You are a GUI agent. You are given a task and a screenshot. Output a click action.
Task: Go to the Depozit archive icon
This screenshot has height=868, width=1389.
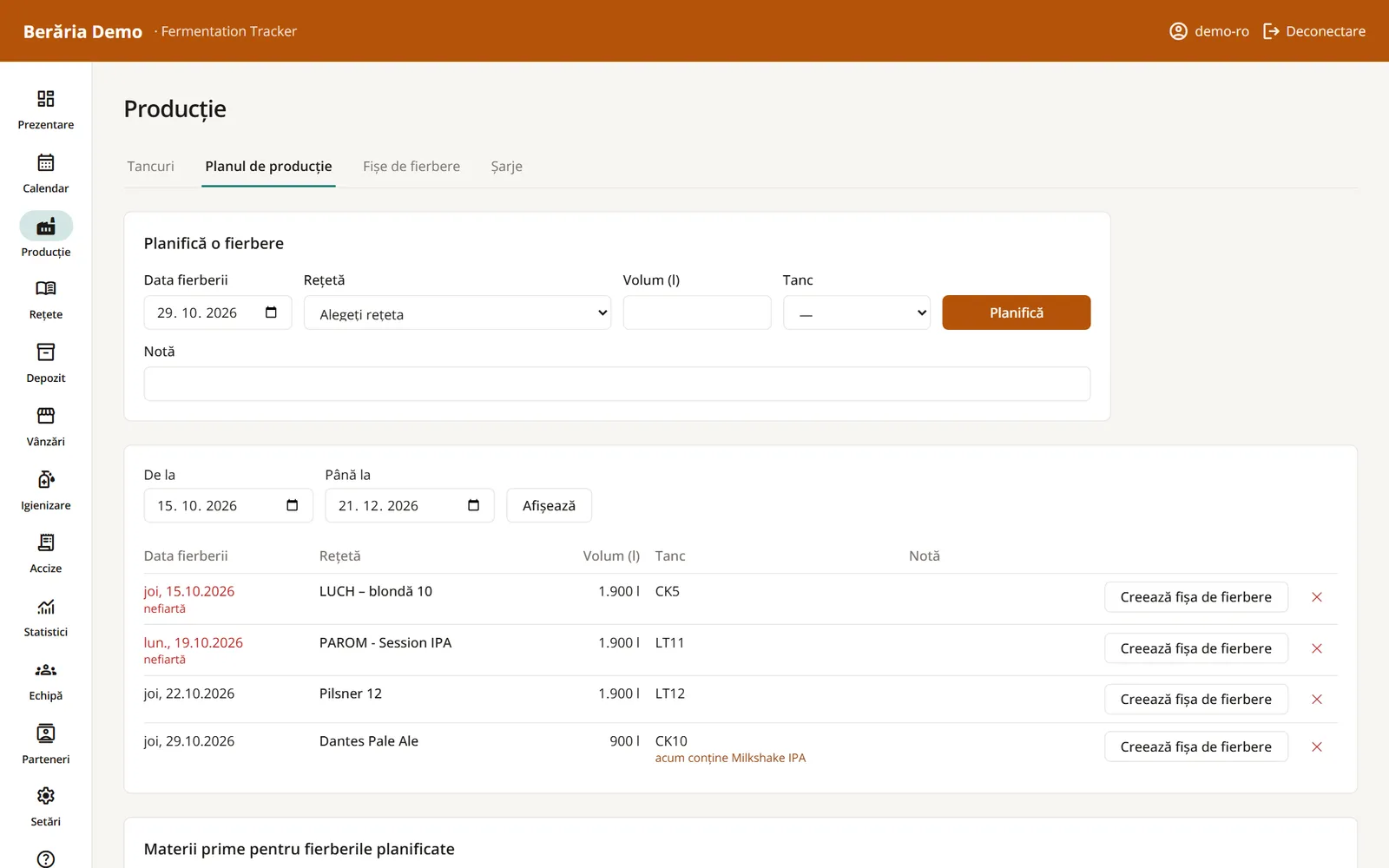pos(46,352)
